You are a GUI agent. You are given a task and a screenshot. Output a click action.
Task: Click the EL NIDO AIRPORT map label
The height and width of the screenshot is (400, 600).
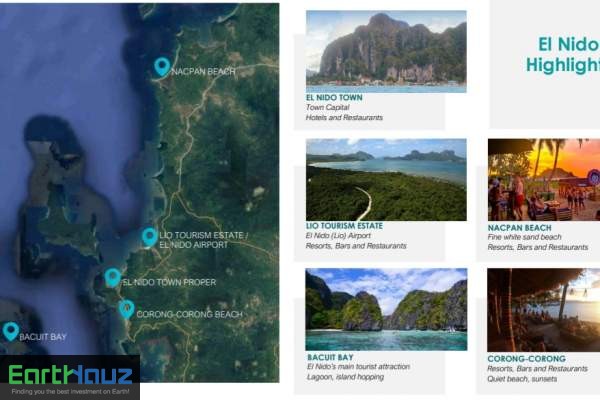click(194, 245)
